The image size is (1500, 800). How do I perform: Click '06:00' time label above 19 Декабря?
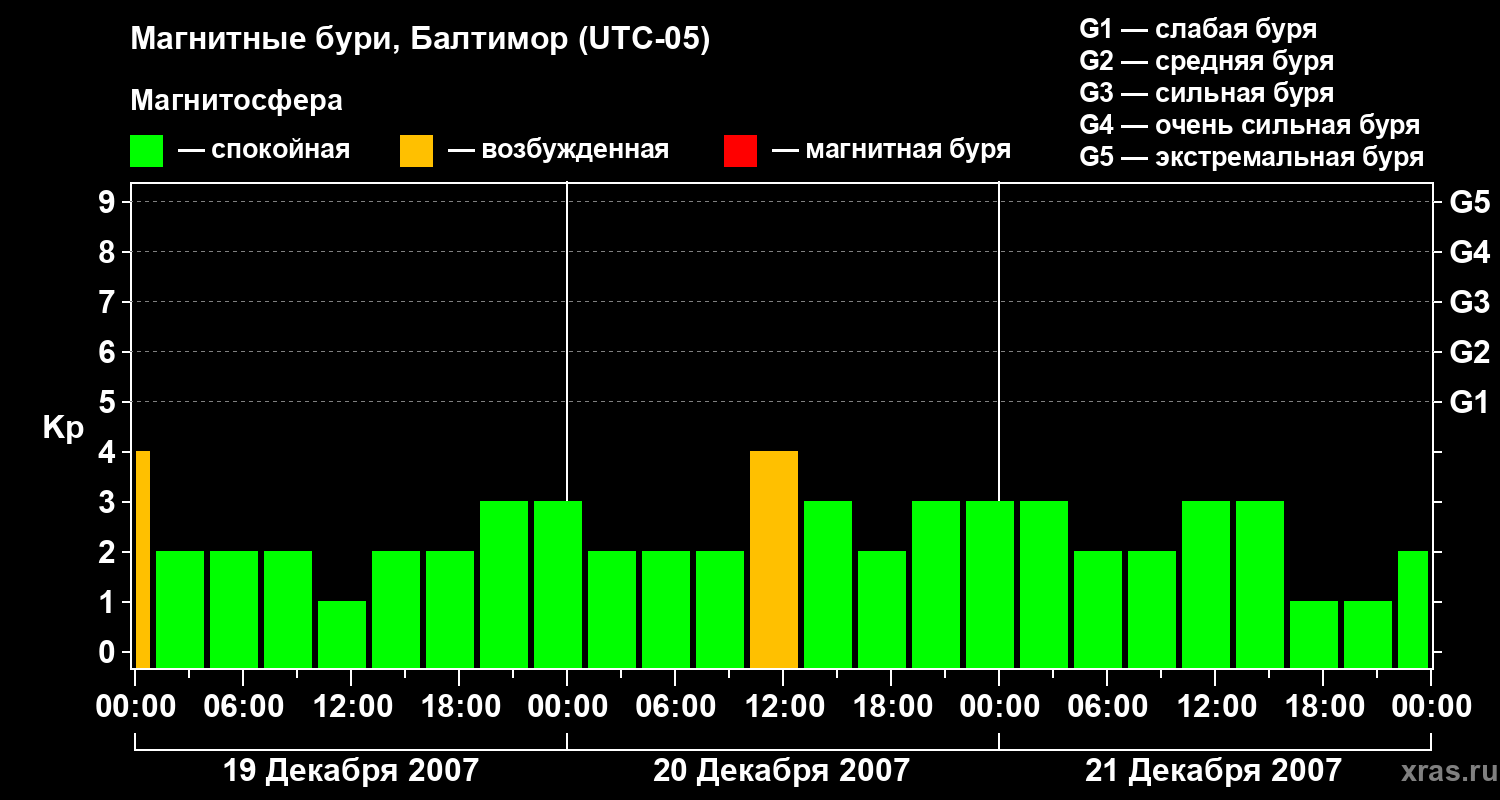click(x=243, y=707)
